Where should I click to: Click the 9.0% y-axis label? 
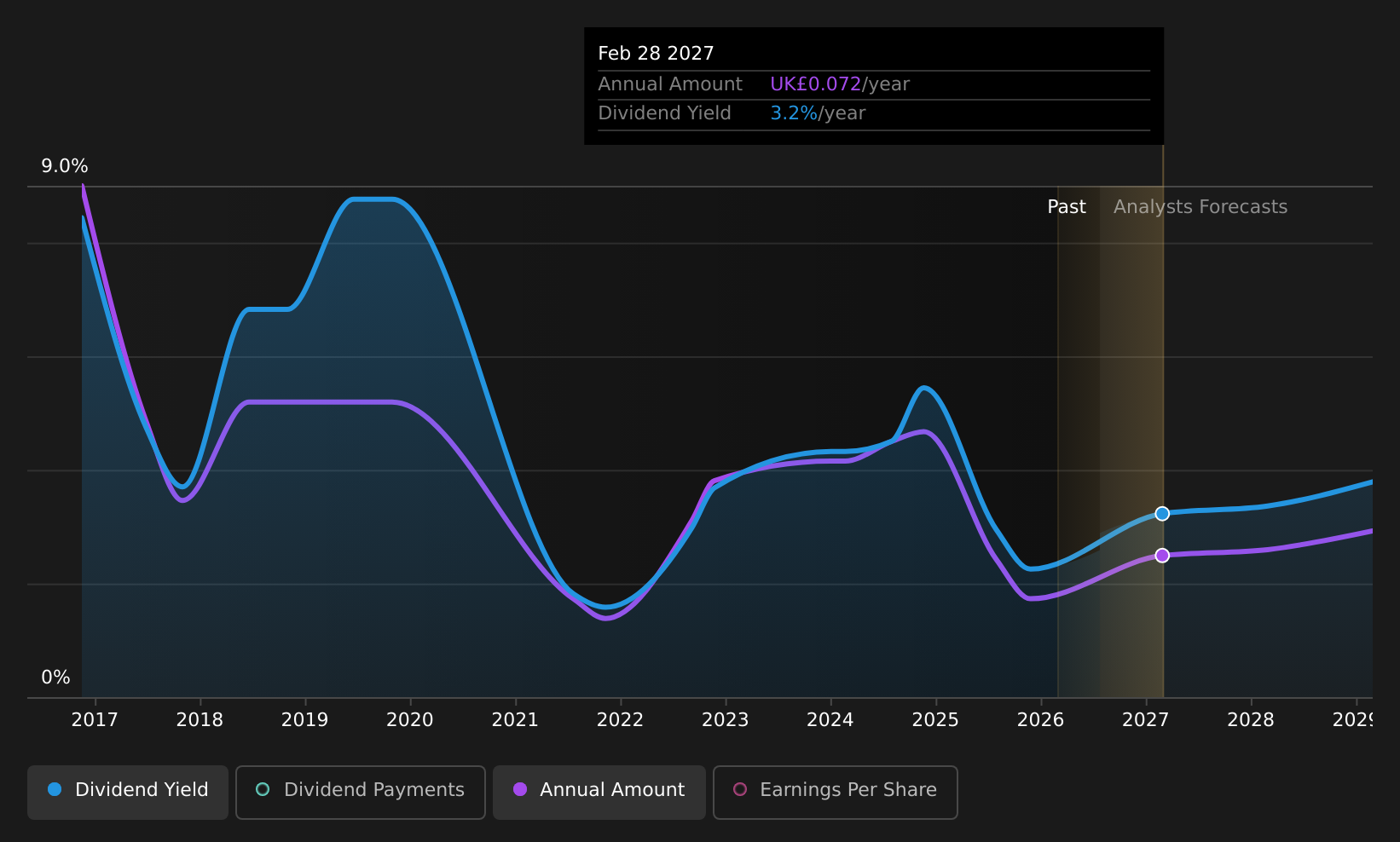click(65, 166)
